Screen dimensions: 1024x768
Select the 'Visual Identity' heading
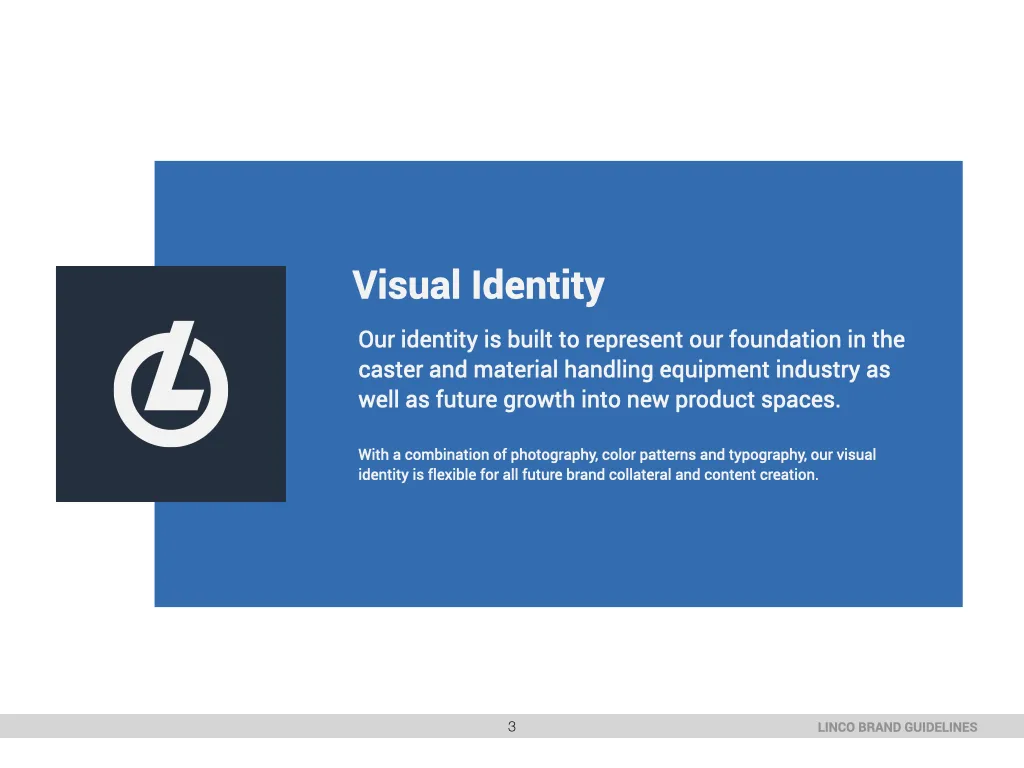pyautogui.click(x=478, y=285)
